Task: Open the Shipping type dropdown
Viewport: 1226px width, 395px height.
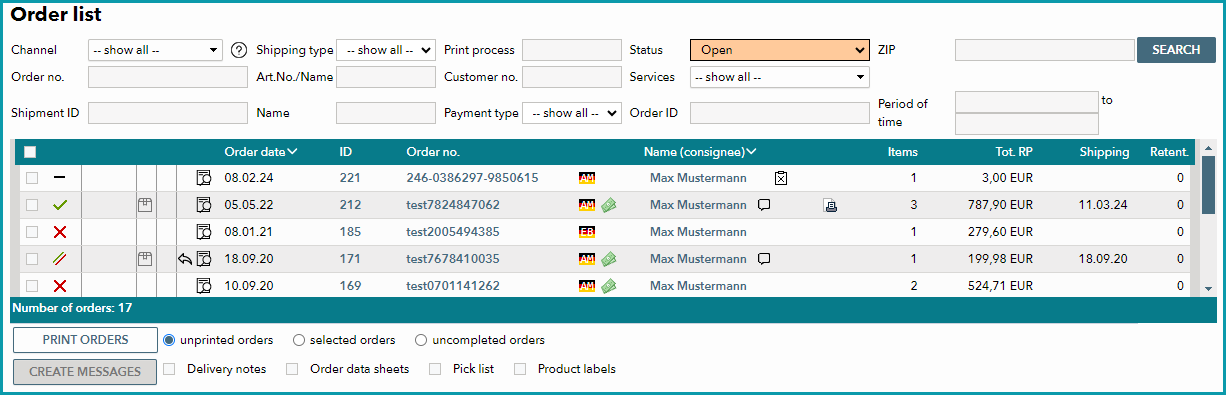Action: tap(386, 50)
